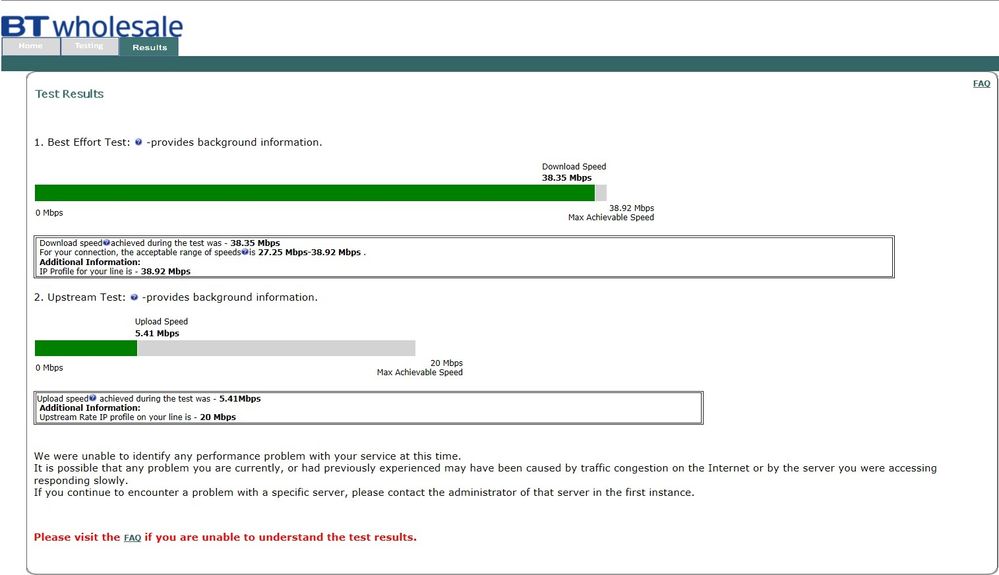Click the grey remainder of upload bar
The width and height of the screenshot is (999, 575).
276,348
